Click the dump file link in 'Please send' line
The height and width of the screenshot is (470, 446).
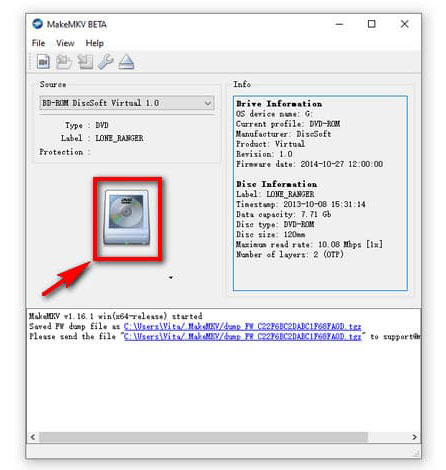pos(242,336)
